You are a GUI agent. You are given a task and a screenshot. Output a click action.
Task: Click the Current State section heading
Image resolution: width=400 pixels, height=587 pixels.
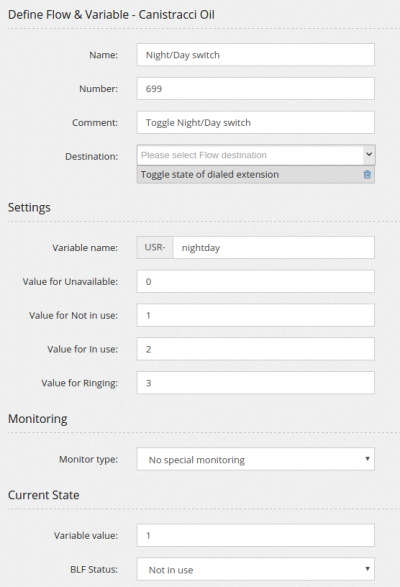[x=43, y=495]
